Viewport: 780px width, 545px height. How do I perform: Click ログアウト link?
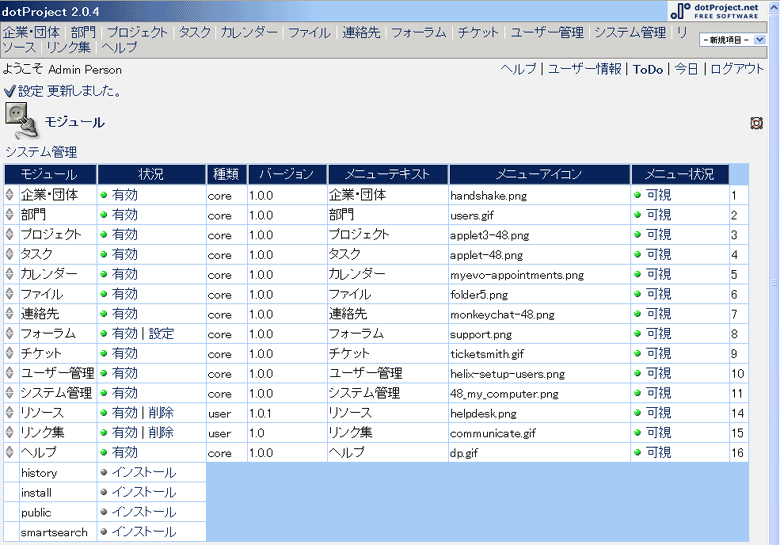pos(737,69)
